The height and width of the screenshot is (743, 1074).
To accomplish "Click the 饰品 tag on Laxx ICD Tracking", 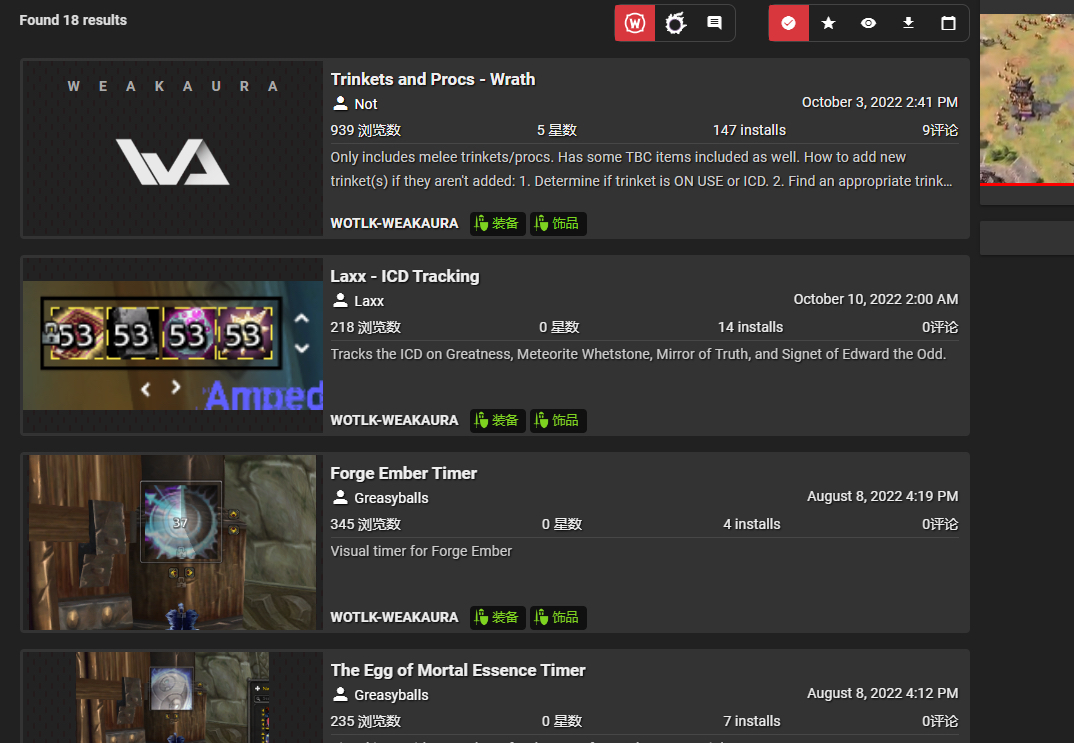I will pyautogui.click(x=558, y=420).
